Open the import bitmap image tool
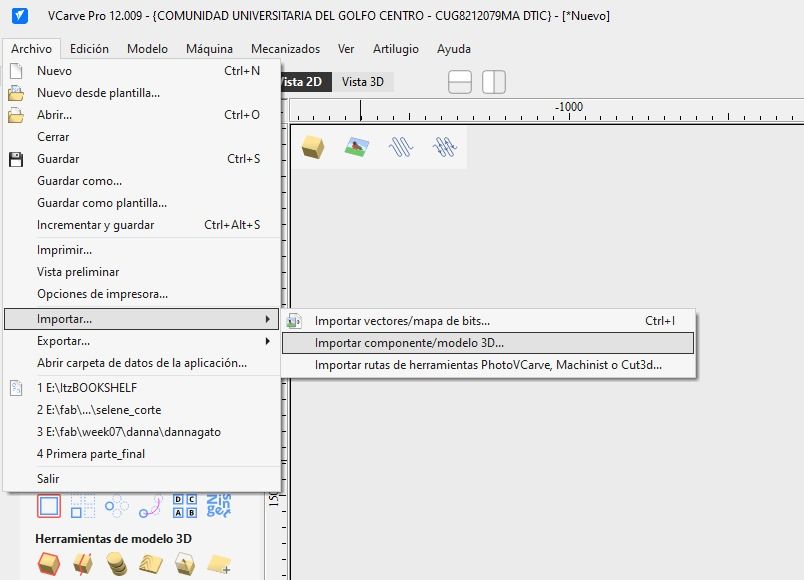Viewport: 804px width, 580px height. [x=356, y=145]
